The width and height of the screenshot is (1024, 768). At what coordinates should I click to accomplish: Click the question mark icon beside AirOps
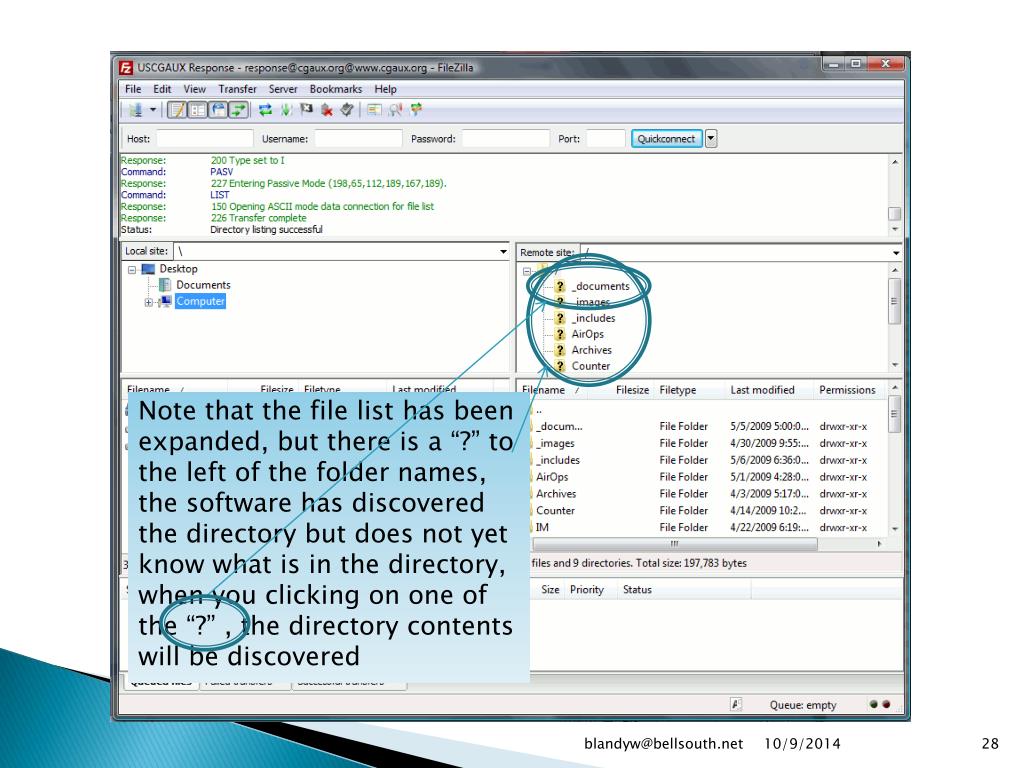[x=560, y=334]
